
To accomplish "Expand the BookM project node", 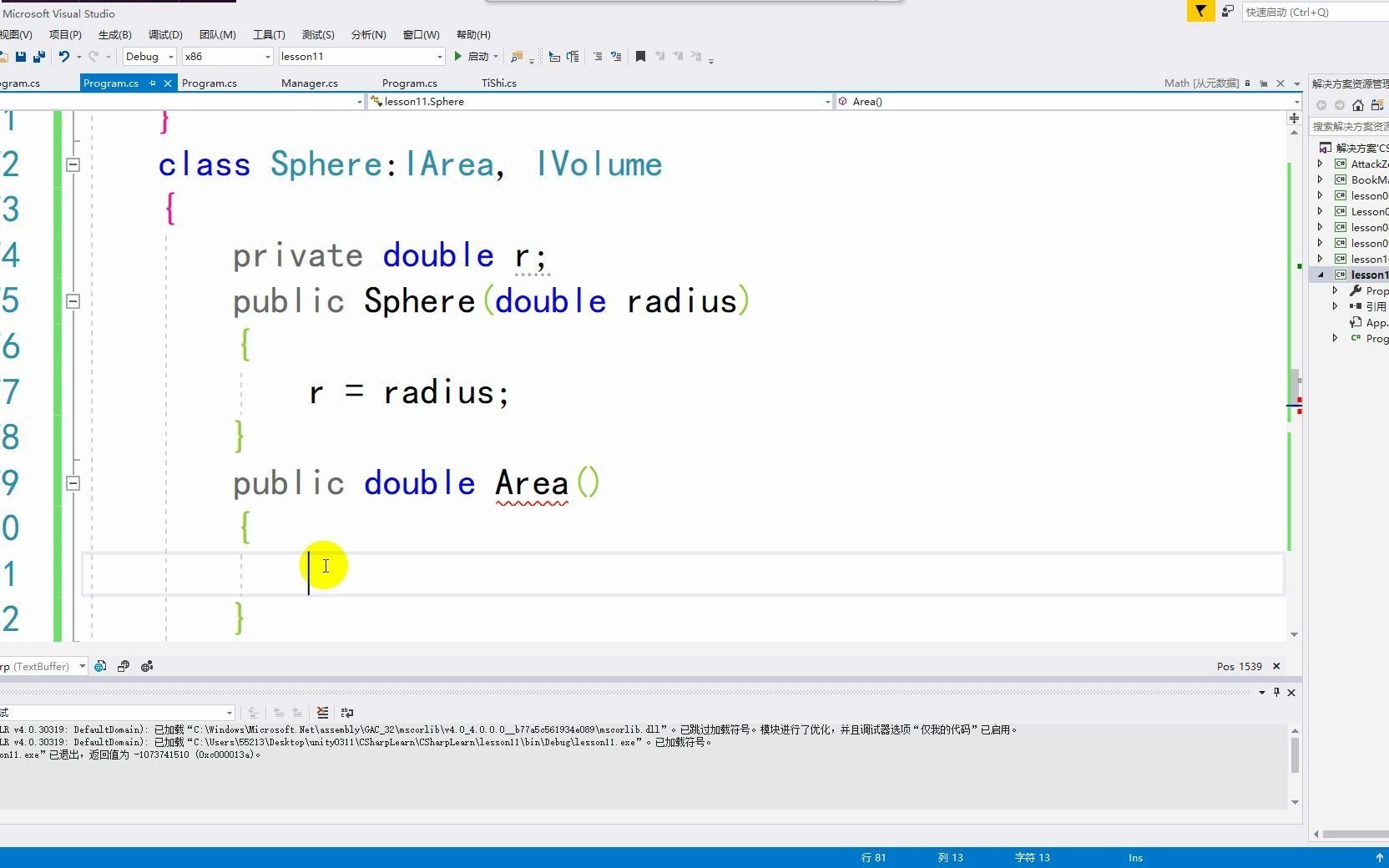I will coord(1321,179).
